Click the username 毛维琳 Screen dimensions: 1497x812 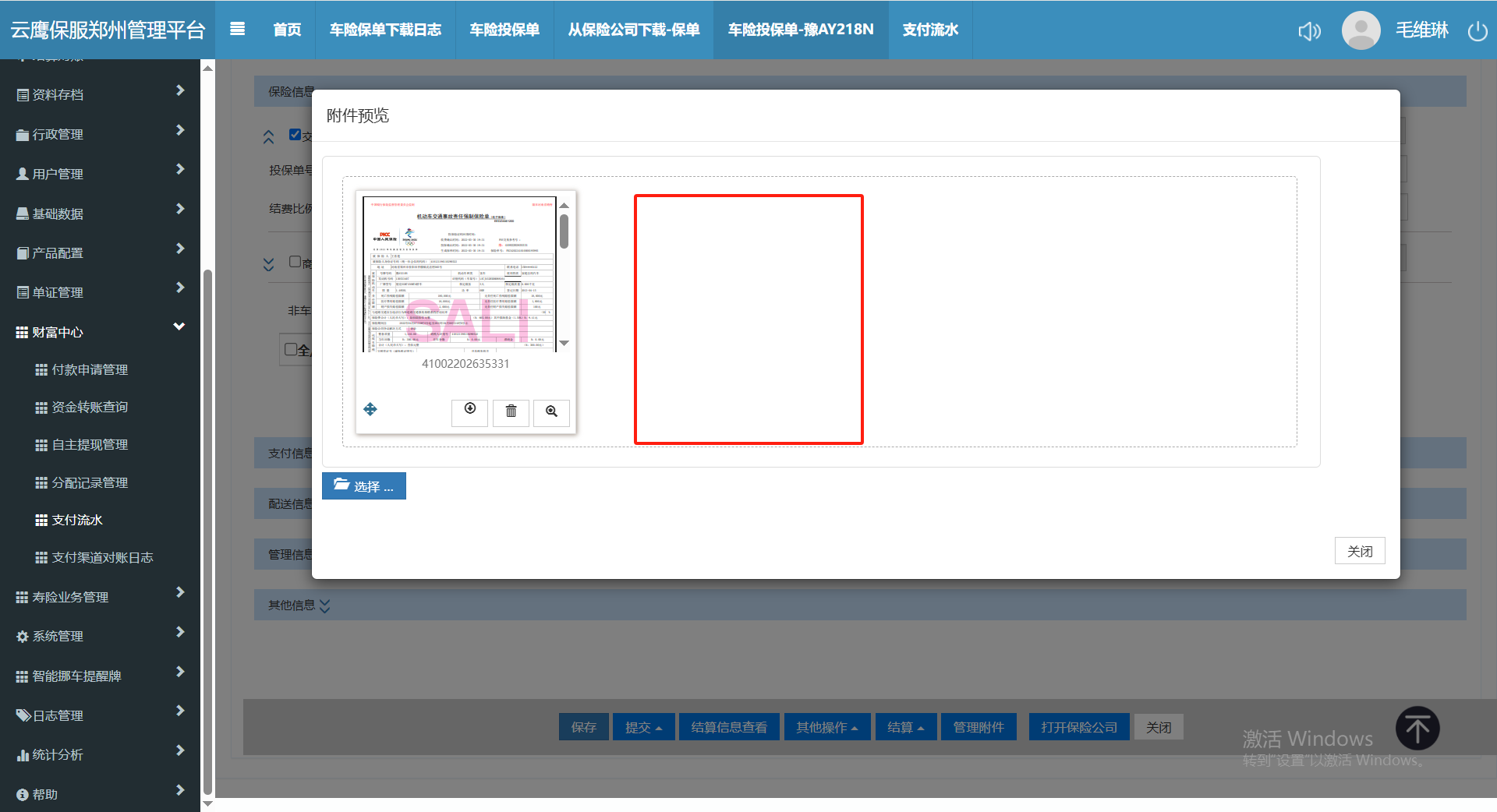[x=1422, y=30]
